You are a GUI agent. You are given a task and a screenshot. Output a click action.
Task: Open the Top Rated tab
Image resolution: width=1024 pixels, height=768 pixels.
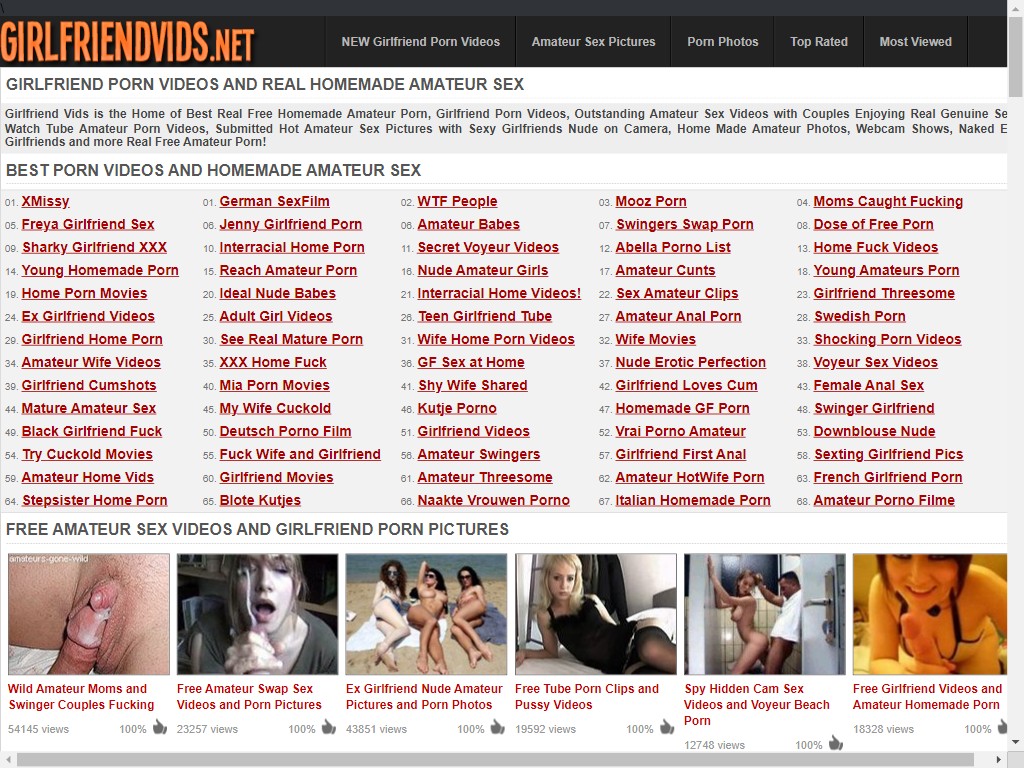(x=818, y=42)
